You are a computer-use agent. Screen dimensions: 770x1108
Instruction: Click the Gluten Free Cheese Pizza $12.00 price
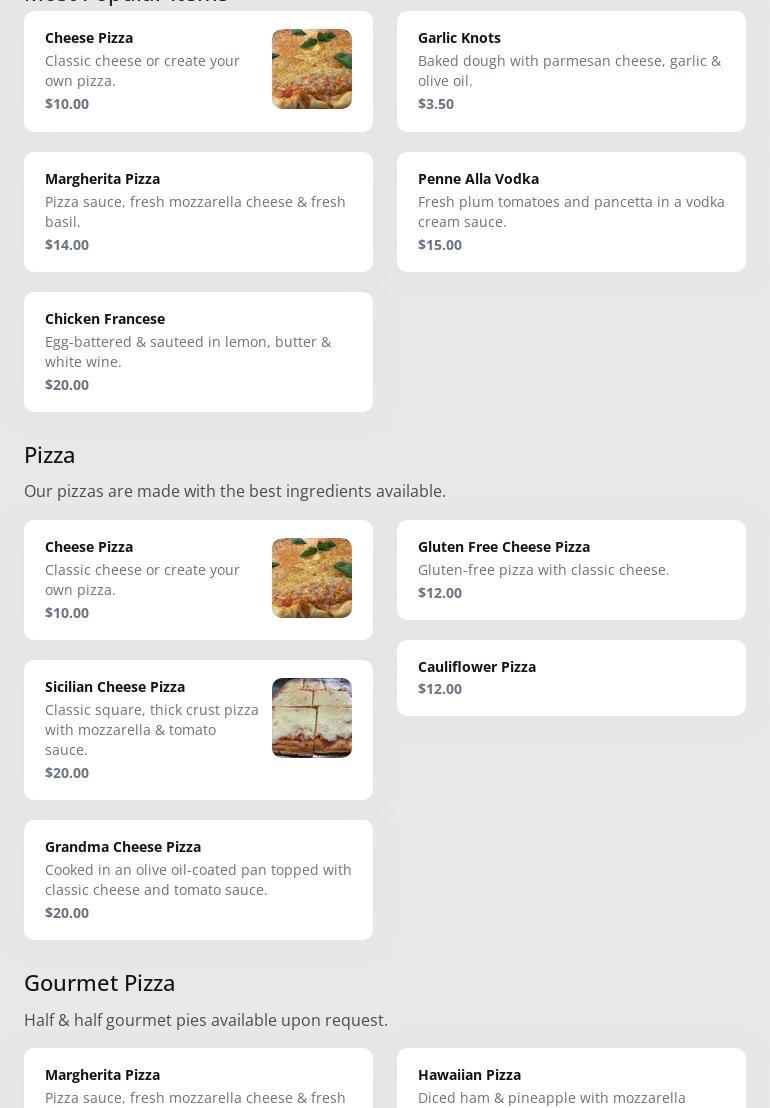[440, 593]
